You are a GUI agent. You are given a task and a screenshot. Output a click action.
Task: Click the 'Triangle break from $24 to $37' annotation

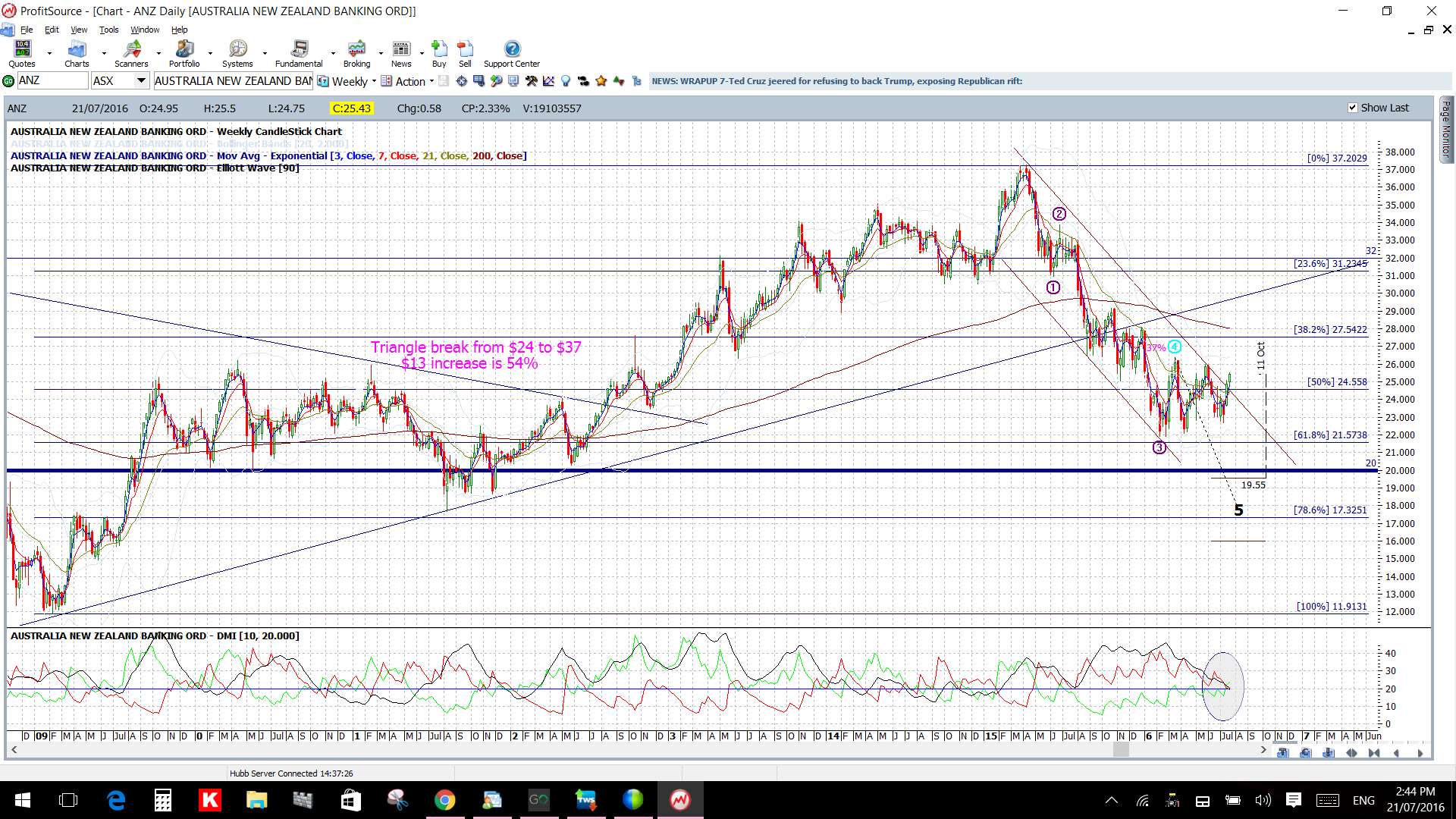click(x=475, y=347)
